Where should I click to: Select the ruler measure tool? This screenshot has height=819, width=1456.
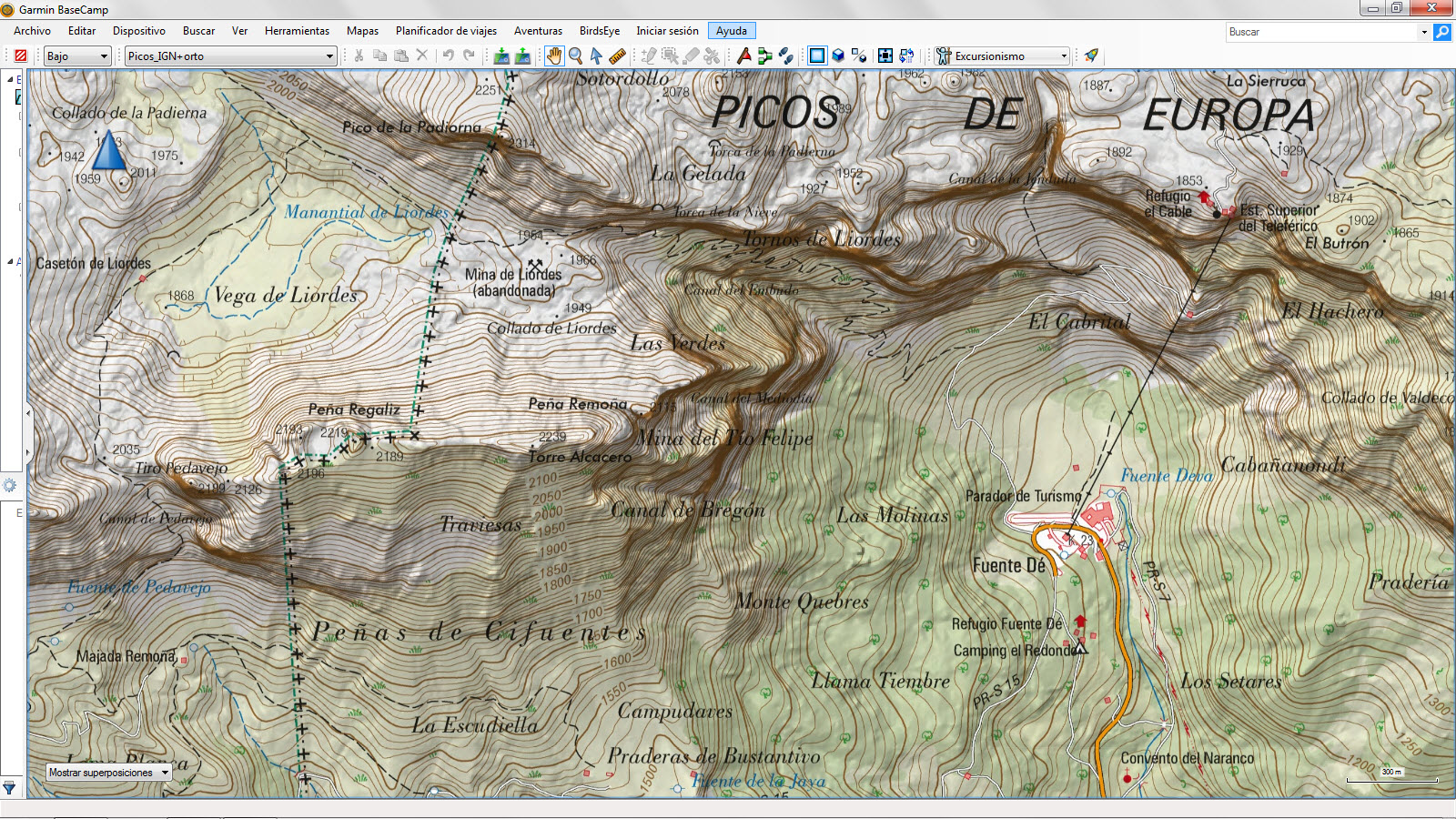617,56
